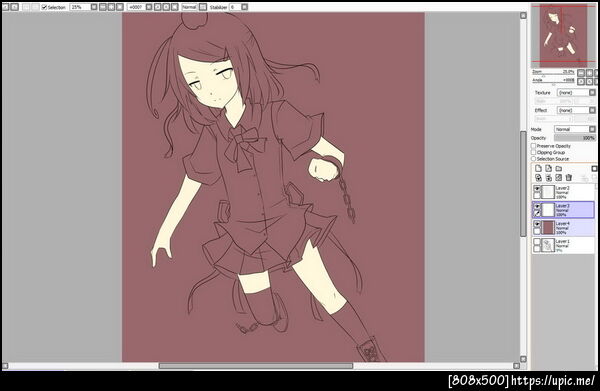The image size is (600, 391).
Task: Create a new layer folder
Action: pos(559,168)
